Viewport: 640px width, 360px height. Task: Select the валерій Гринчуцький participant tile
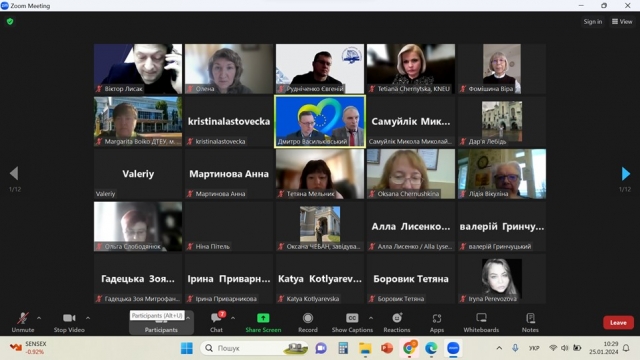502,227
